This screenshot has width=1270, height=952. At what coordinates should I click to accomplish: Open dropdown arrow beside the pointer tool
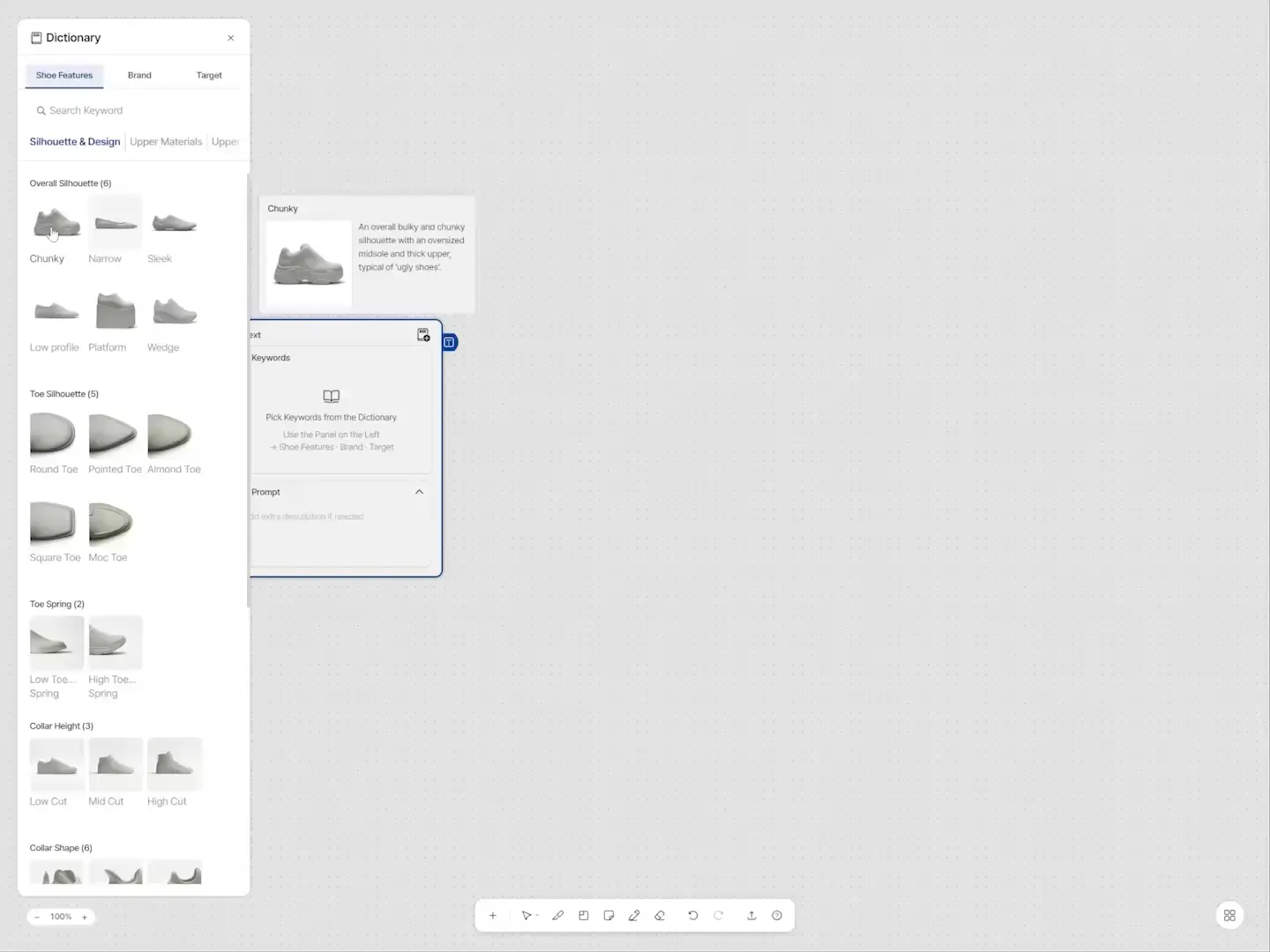(x=537, y=916)
